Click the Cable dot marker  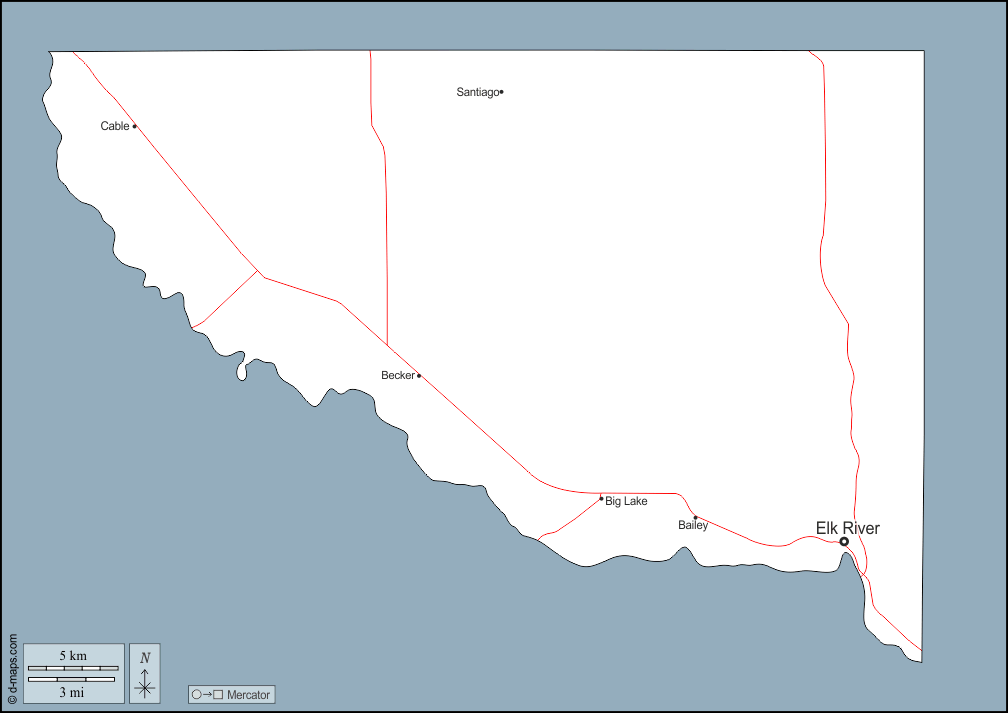click(x=134, y=126)
